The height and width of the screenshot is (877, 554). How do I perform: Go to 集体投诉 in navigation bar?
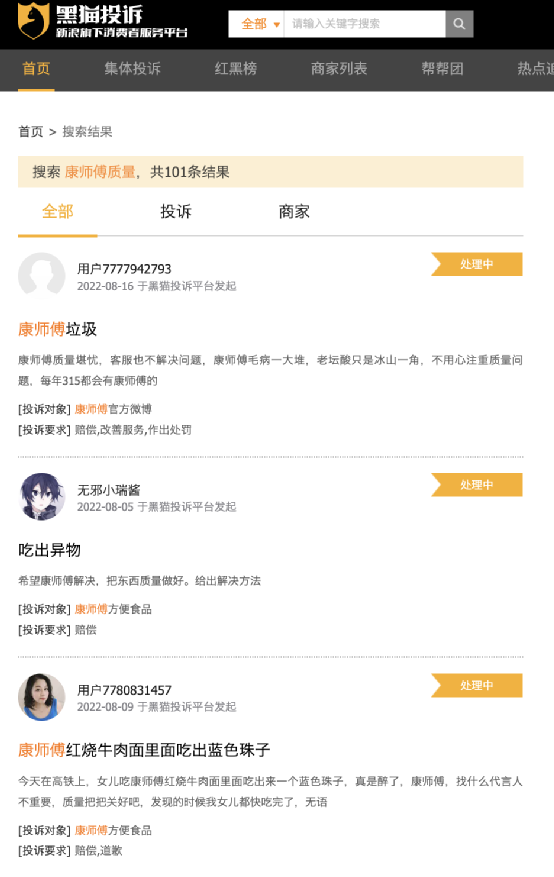[x=132, y=69]
